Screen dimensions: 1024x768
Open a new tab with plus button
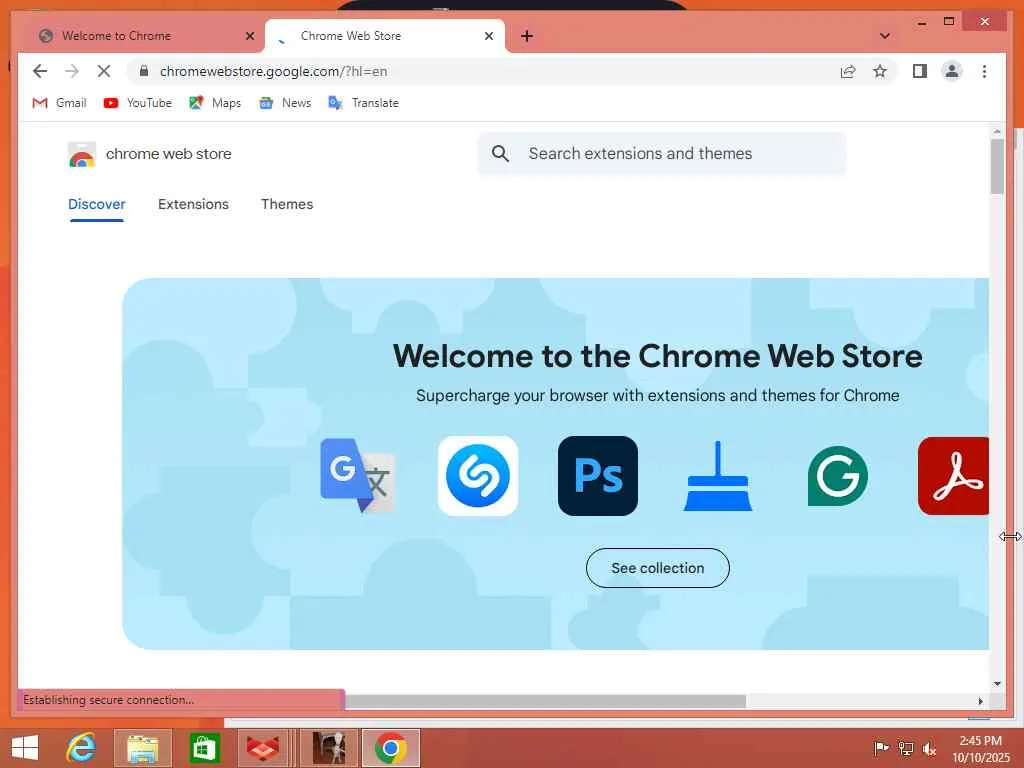tap(527, 36)
